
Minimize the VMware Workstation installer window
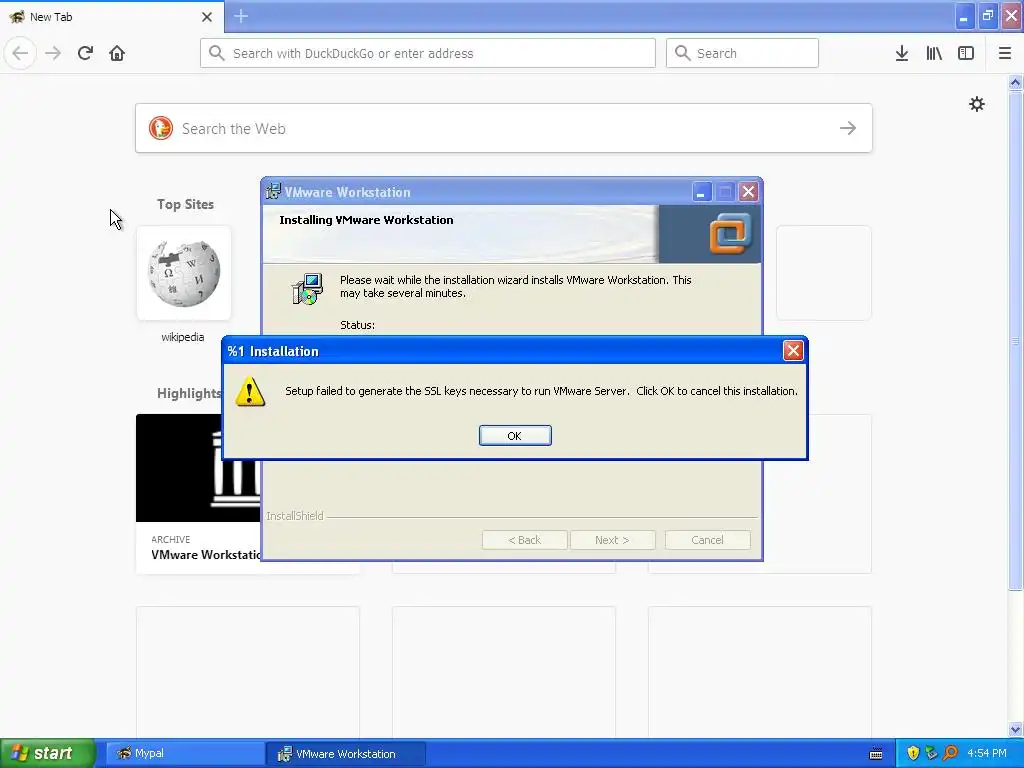(701, 192)
